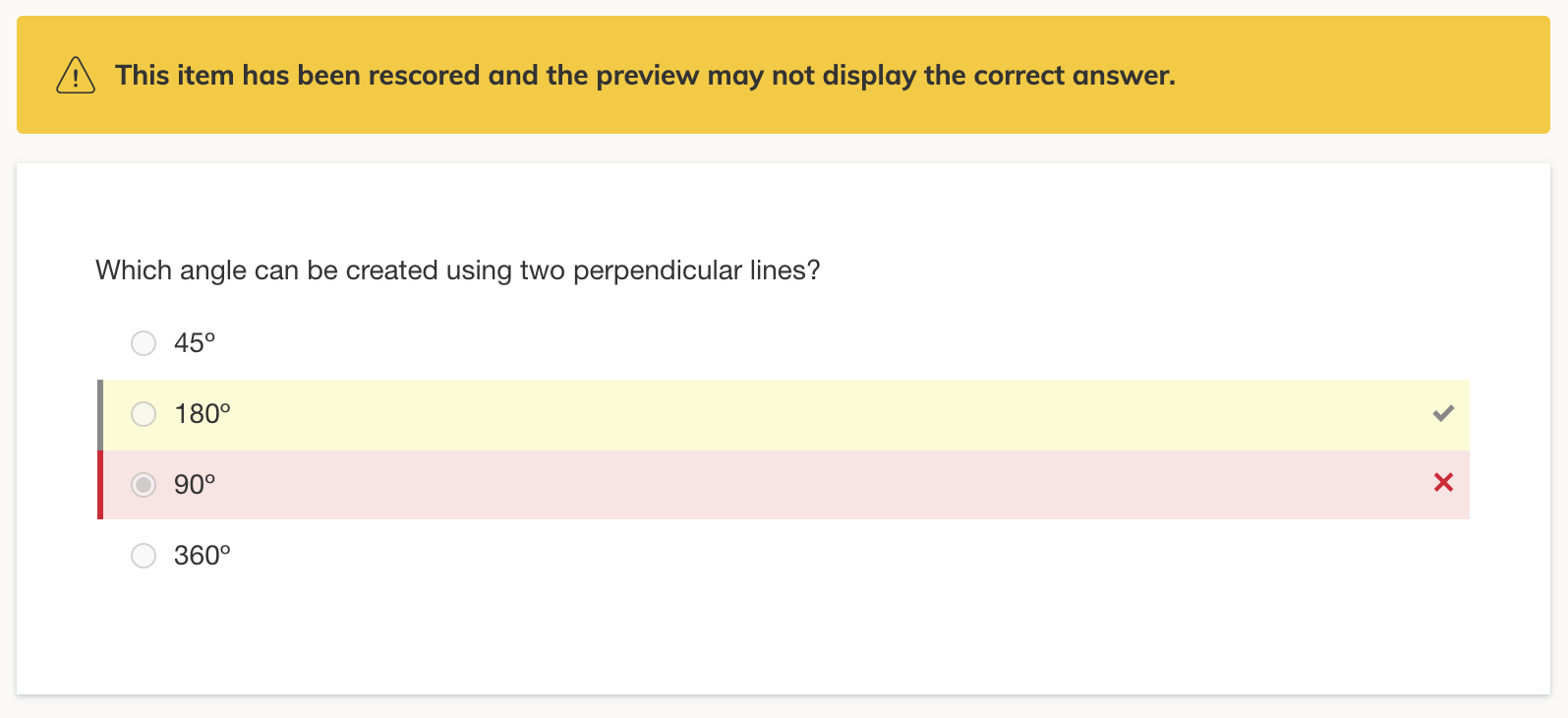The image size is (1568, 718).
Task: Click the warning triangle icon in banner
Action: (76, 76)
